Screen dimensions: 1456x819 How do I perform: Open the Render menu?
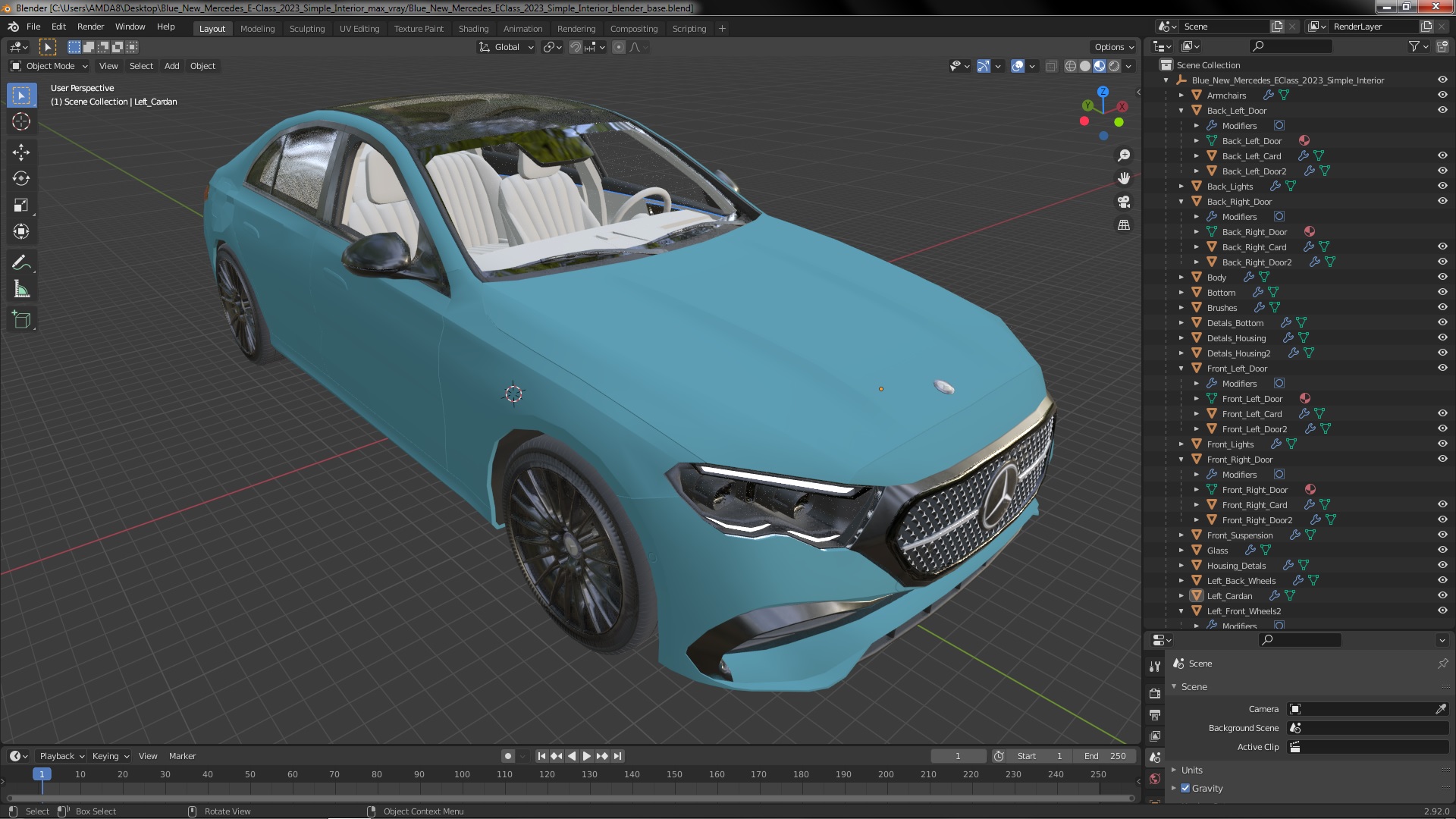tap(90, 27)
